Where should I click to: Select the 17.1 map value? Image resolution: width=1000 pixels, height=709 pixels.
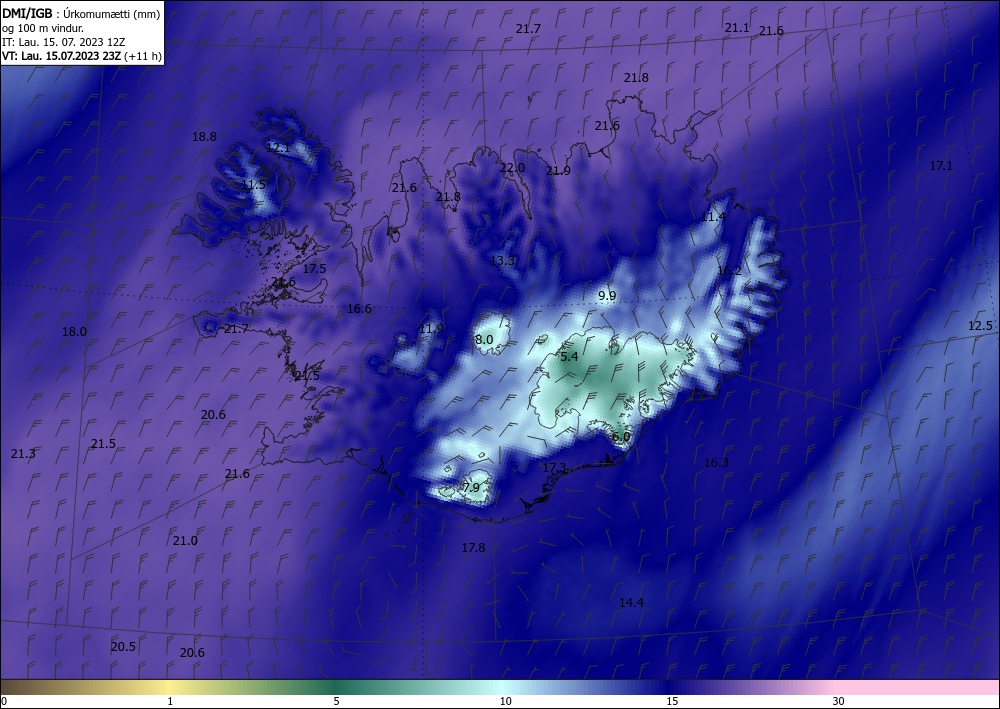tap(941, 166)
